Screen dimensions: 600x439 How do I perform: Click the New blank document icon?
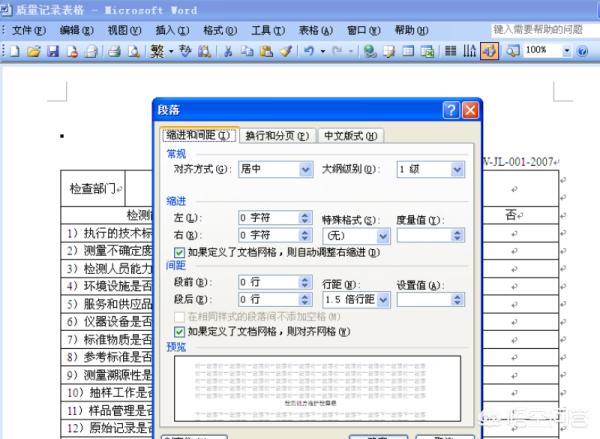pos(15,51)
